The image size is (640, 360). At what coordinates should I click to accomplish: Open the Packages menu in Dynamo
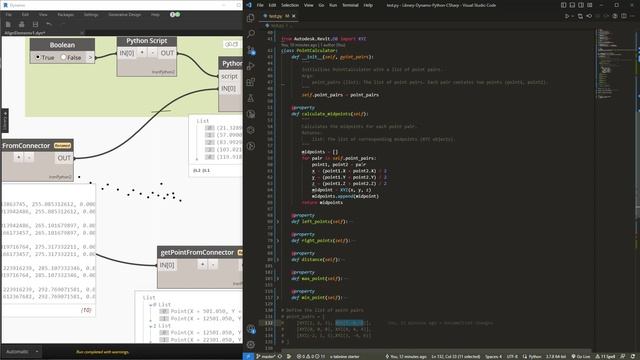(65, 14)
